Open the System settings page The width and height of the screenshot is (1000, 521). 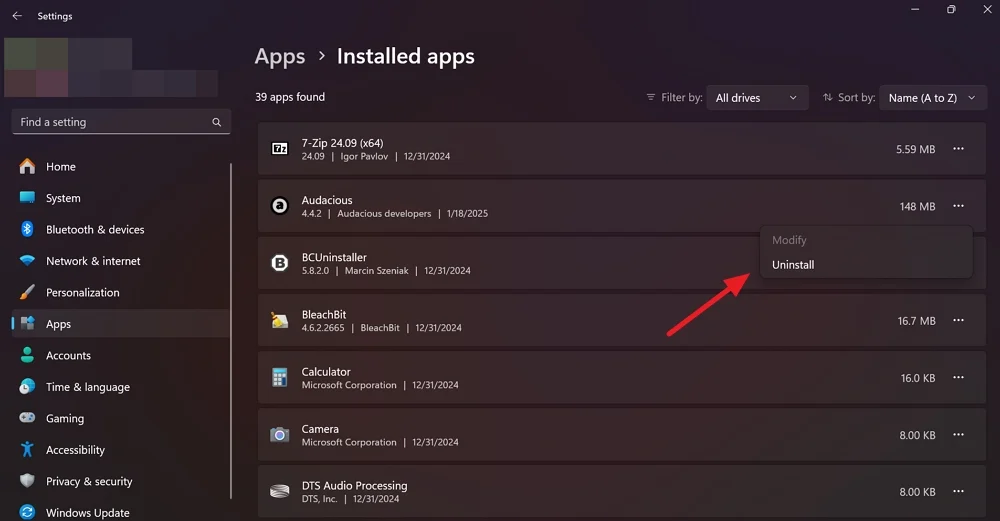click(121, 198)
